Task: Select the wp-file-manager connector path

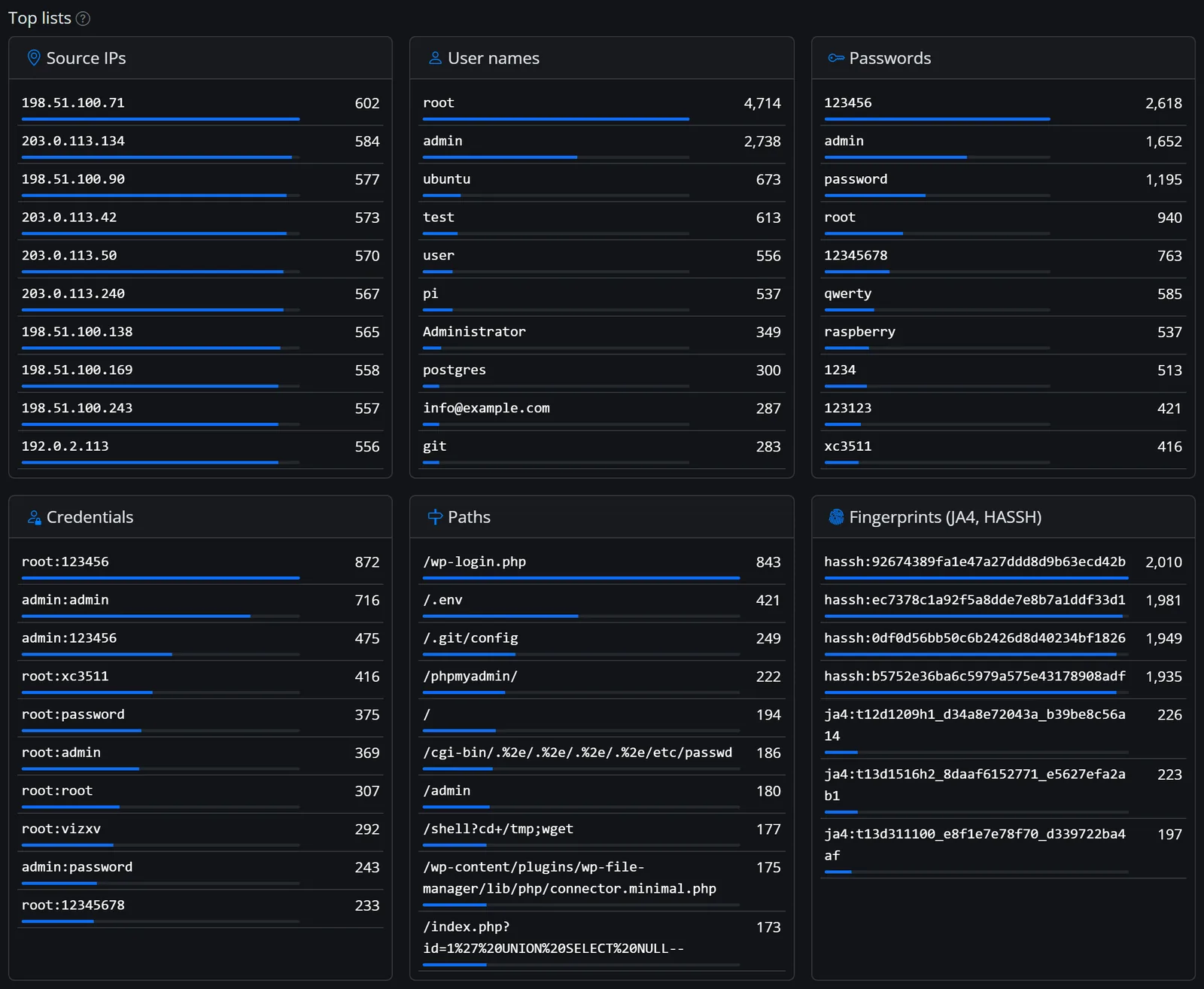Action: (601, 881)
